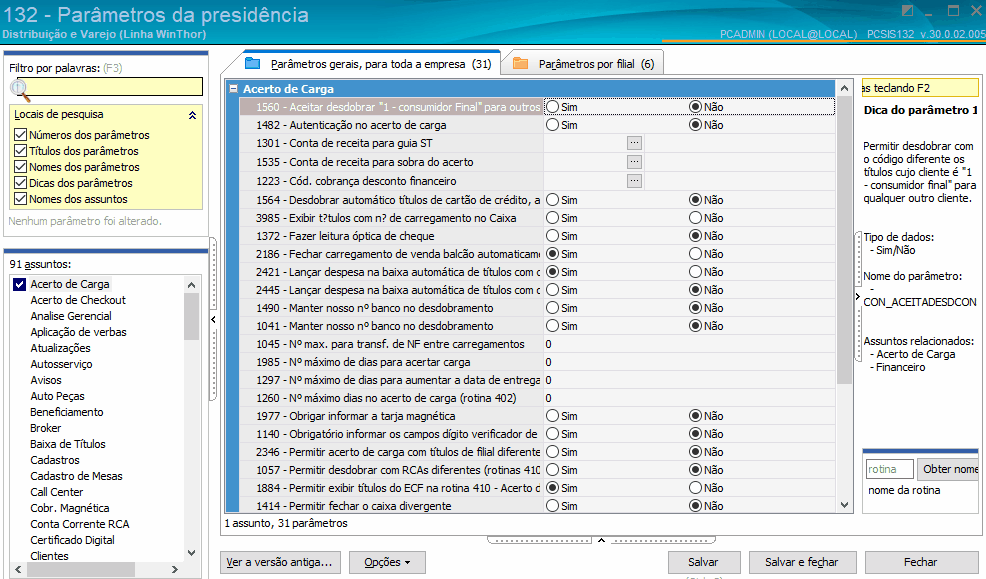Viewport: 986px width, 579px height.
Task: Select row 1490 Manter nosso nº banco
Action: click(x=391, y=308)
